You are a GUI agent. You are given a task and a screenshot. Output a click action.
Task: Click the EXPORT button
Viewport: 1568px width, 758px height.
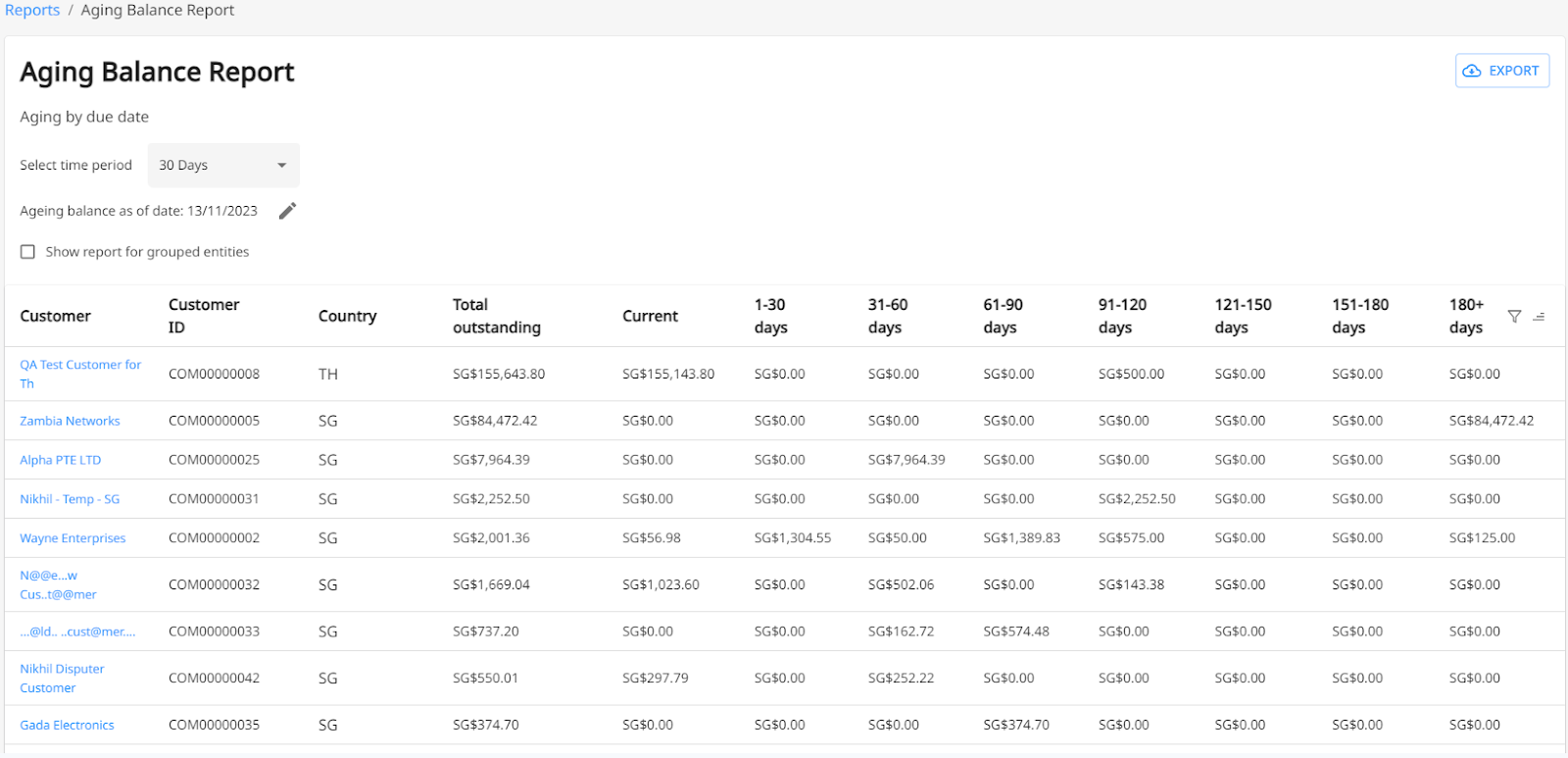click(1501, 71)
